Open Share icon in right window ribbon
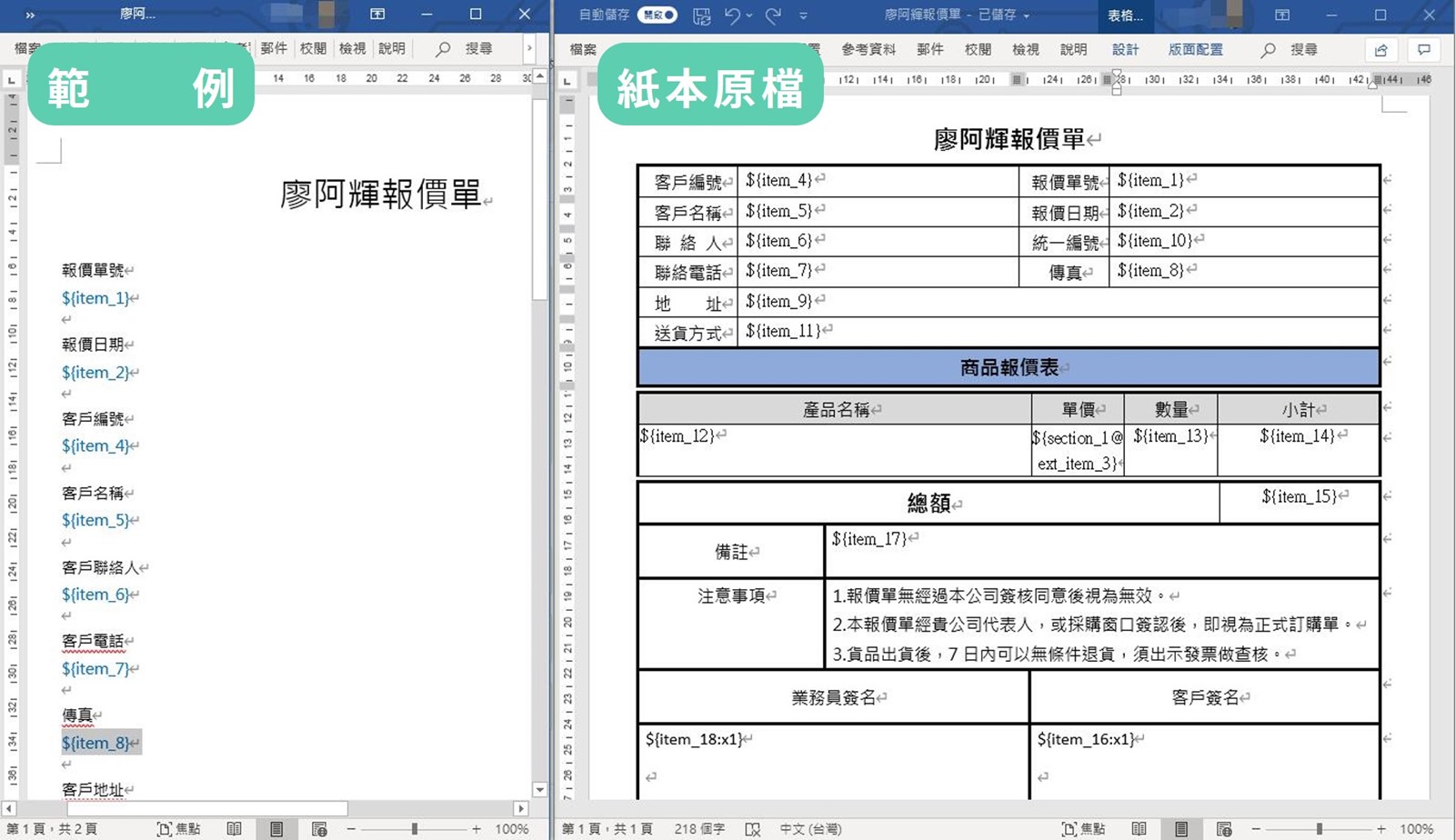The width and height of the screenshot is (1455, 840). [x=1381, y=50]
